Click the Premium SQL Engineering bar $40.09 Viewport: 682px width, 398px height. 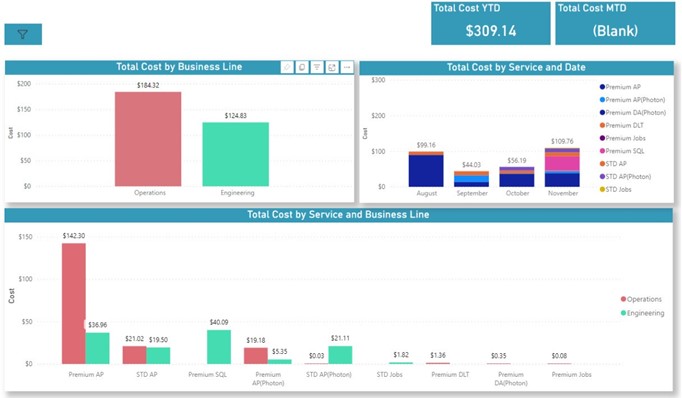[x=219, y=347]
